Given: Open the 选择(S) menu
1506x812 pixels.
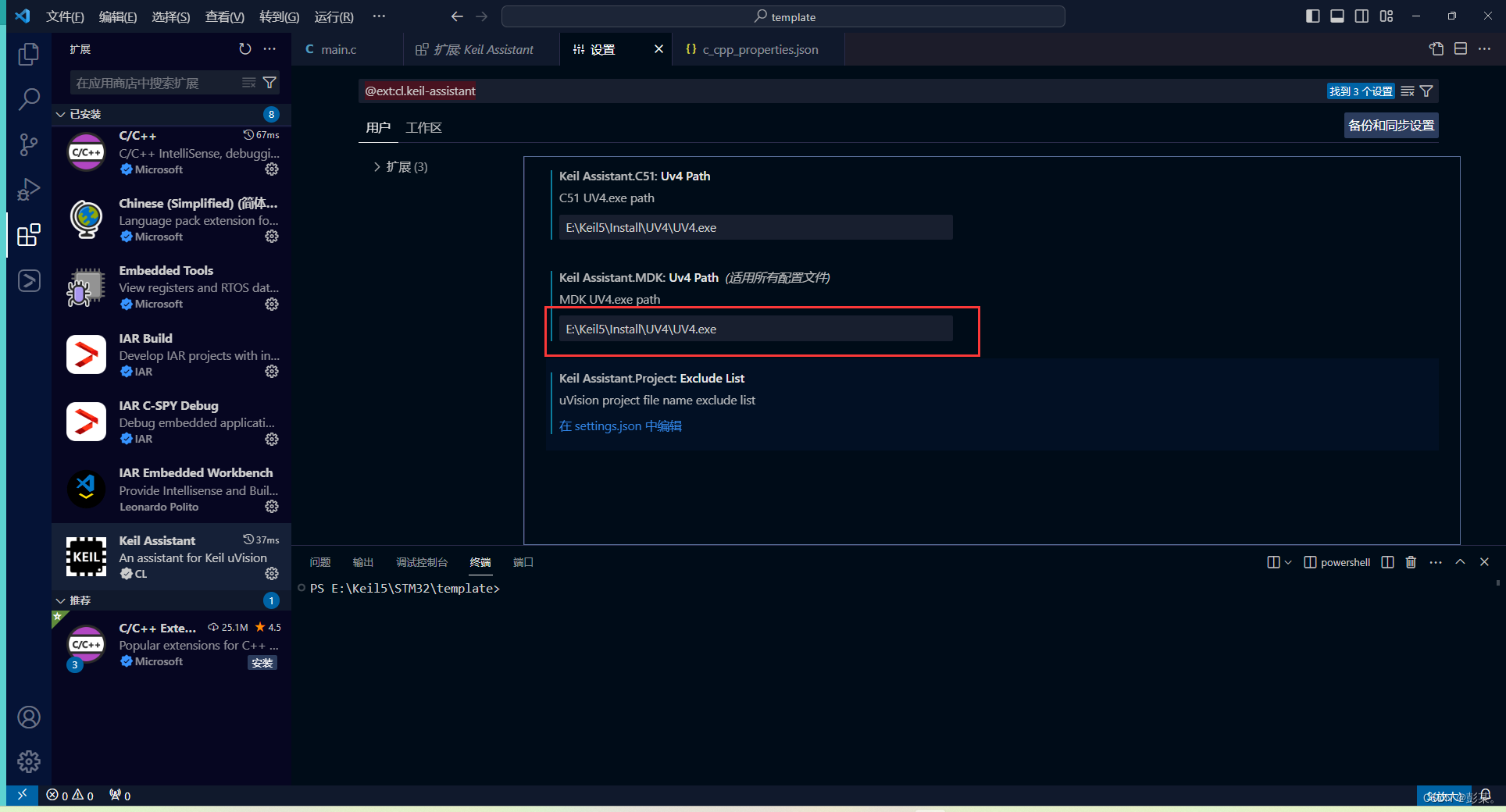Looking at the screenshot, I should tap(170, 16).
